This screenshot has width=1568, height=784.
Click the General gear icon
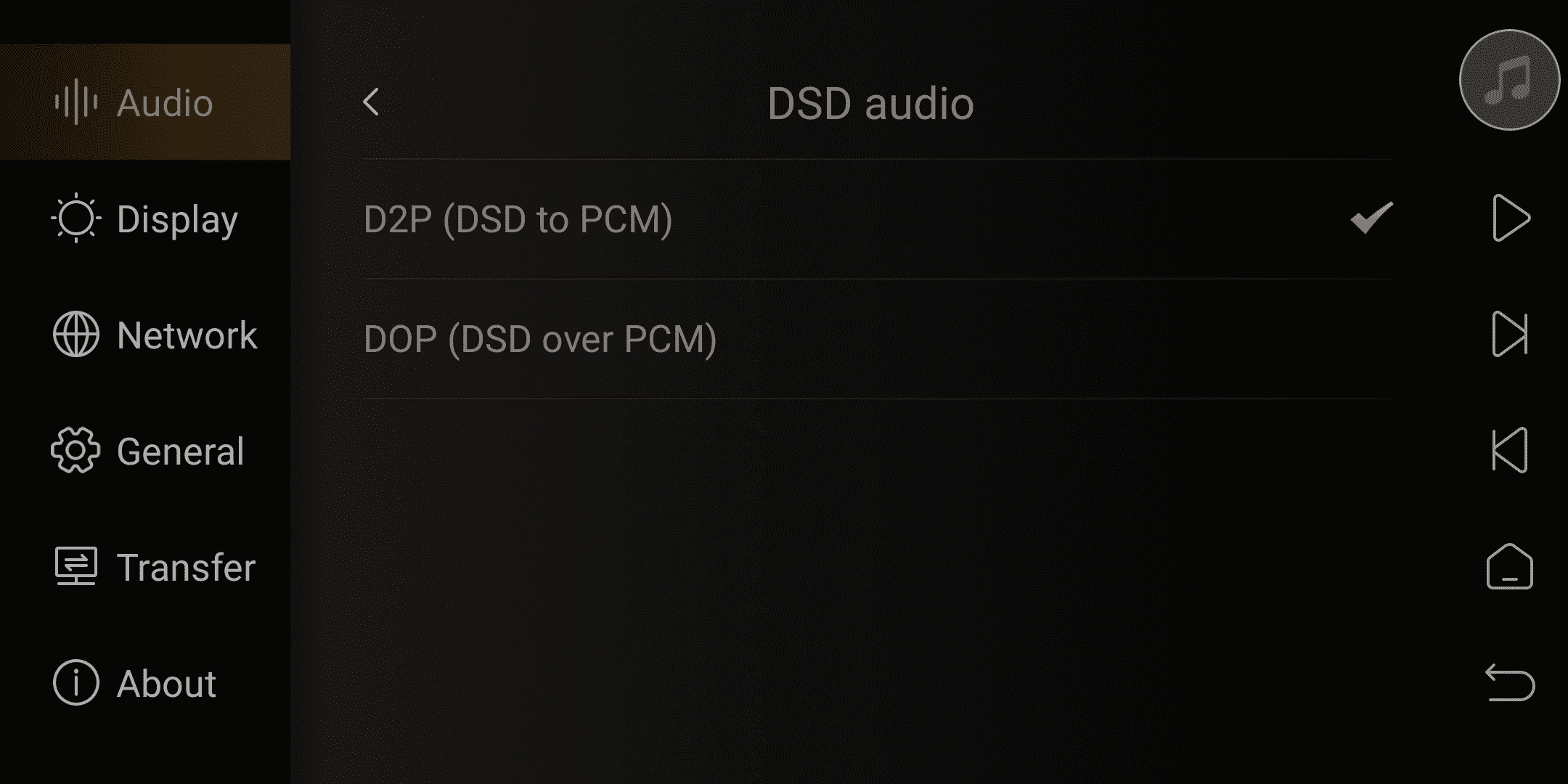point(75,450)
